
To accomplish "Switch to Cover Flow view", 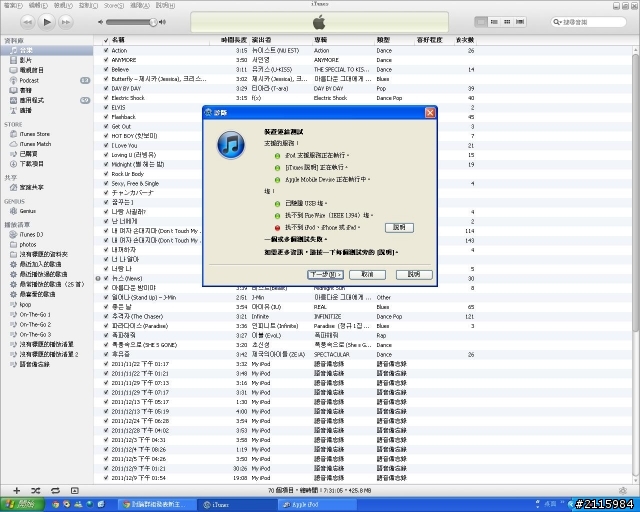I will [x=520, y=22].
